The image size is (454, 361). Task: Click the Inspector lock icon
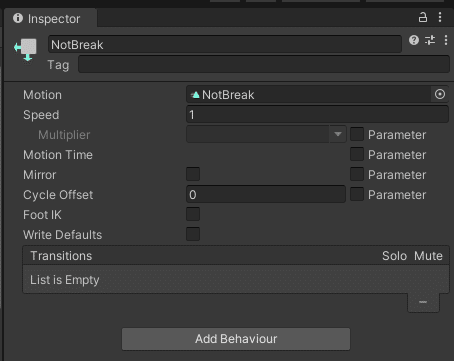point(423,17)
